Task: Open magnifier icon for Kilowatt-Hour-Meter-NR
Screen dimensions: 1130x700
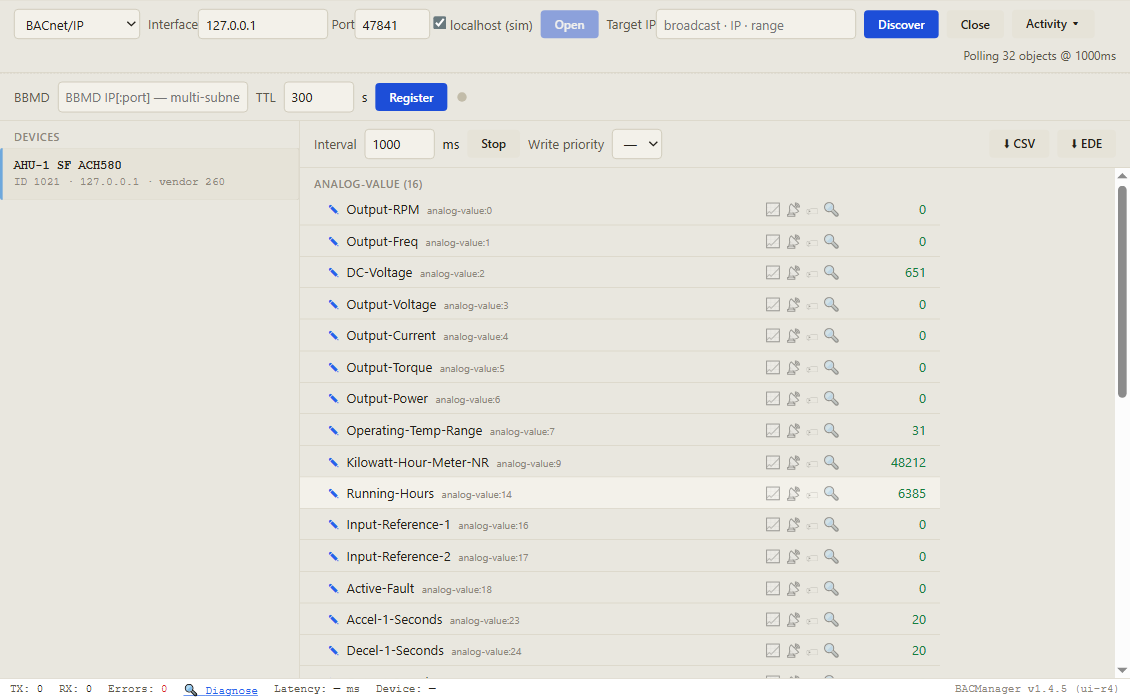Action: pyautogui.click(x=831, y=462)
